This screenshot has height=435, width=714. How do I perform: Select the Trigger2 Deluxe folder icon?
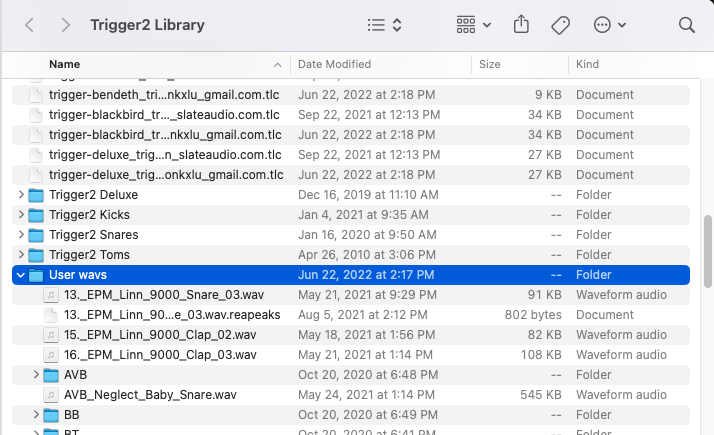pos(36,195)
